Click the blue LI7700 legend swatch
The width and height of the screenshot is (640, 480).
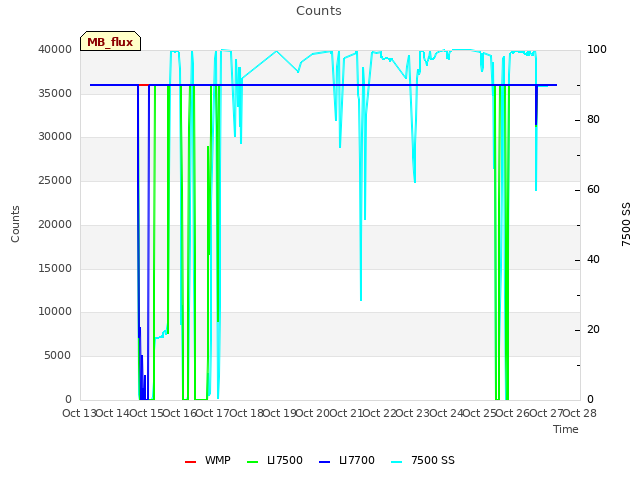(x=324, y=462)
